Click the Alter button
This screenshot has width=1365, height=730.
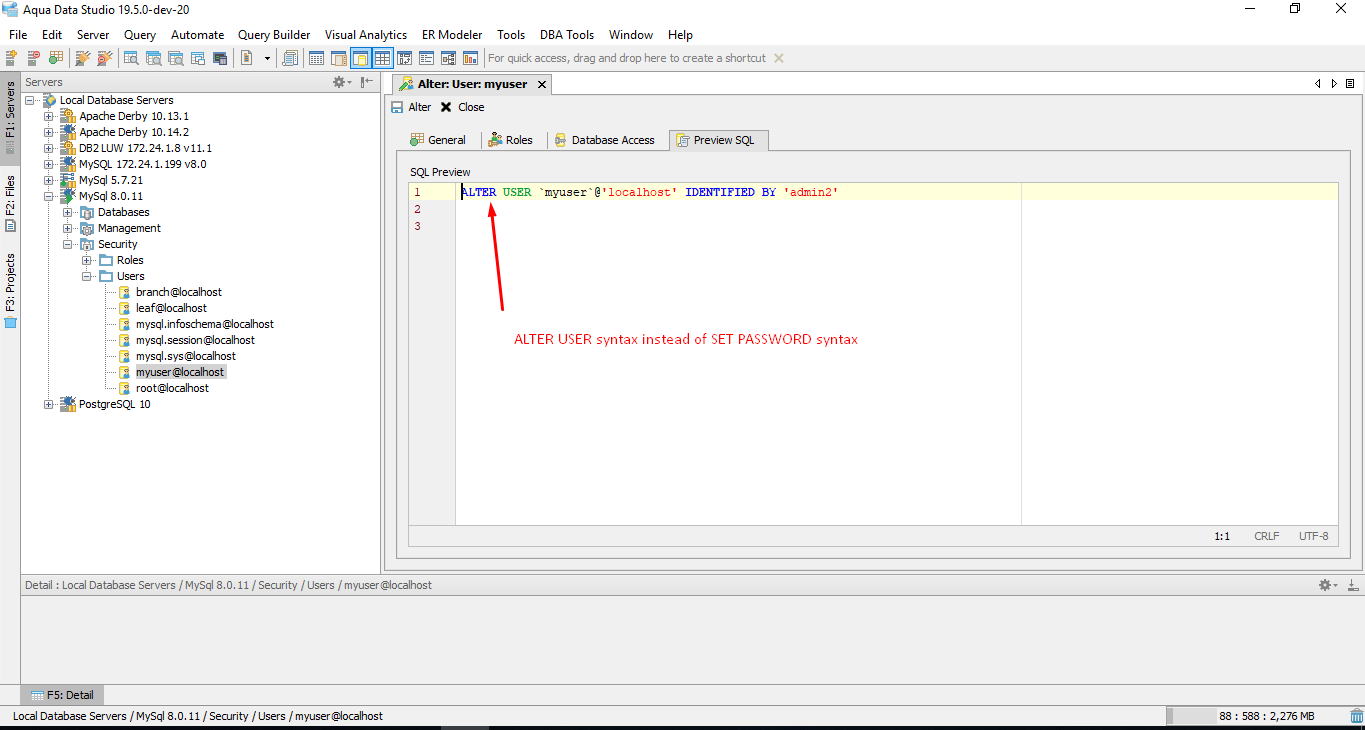(x=411, y=107)
